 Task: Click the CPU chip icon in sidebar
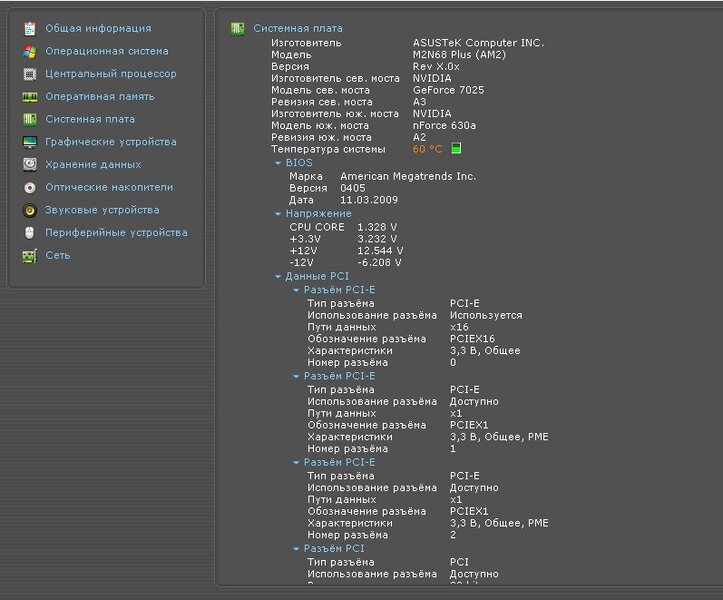click(x=30, y=74)
